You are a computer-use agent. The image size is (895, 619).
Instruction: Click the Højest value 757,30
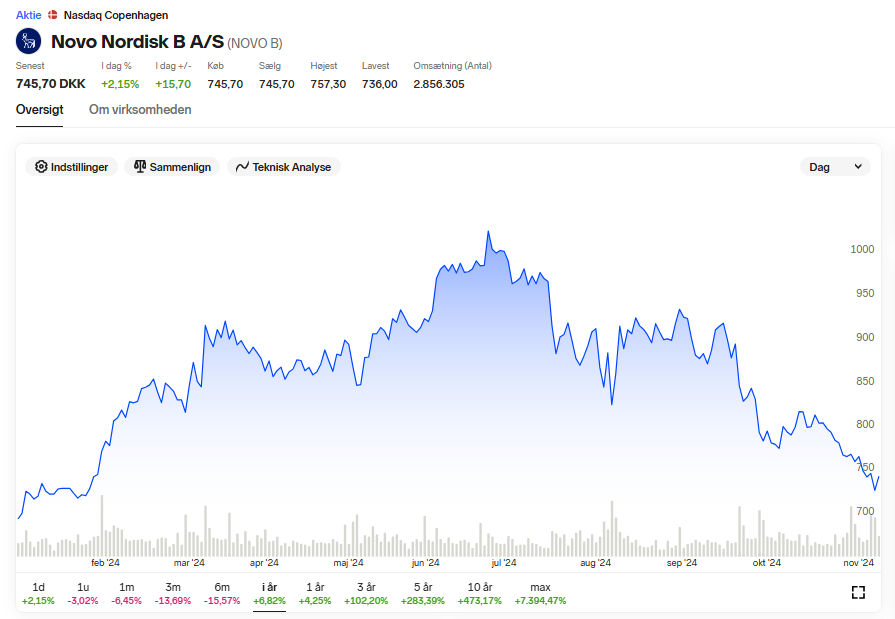(328, 84)
